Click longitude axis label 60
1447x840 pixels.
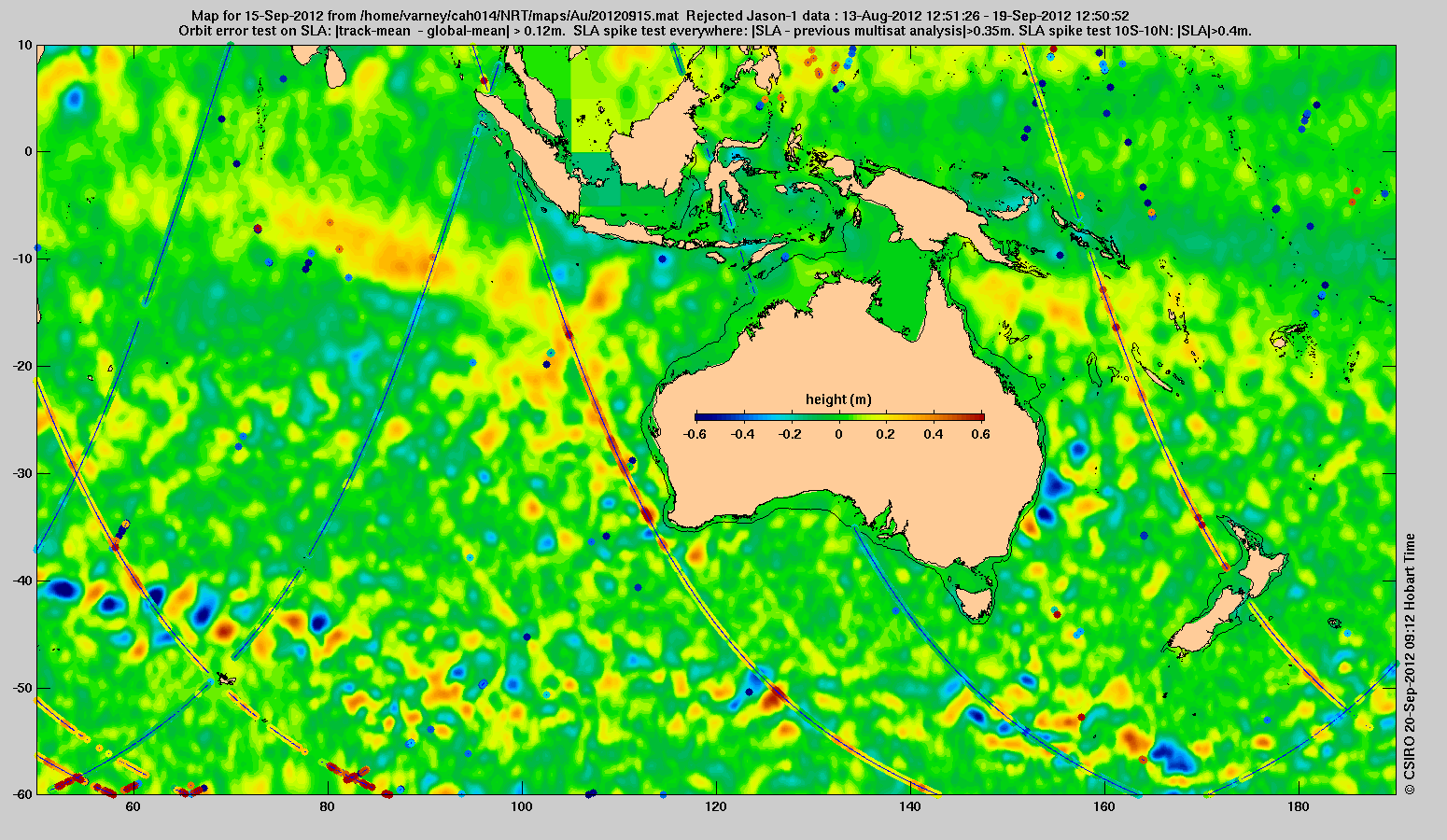pyautogui.click(x=132, y=806)
